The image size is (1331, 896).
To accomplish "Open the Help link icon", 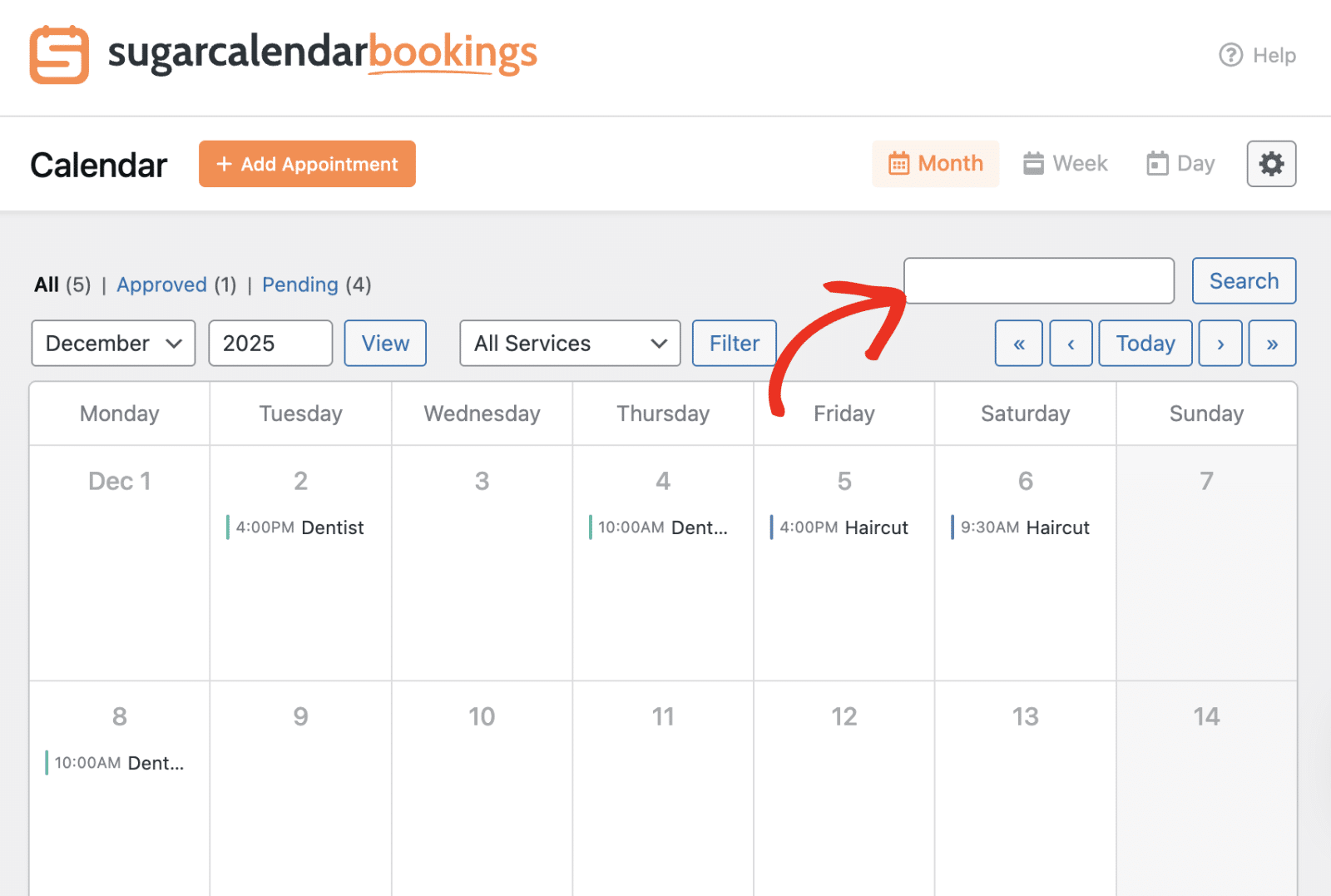I will click(1230, 55).
